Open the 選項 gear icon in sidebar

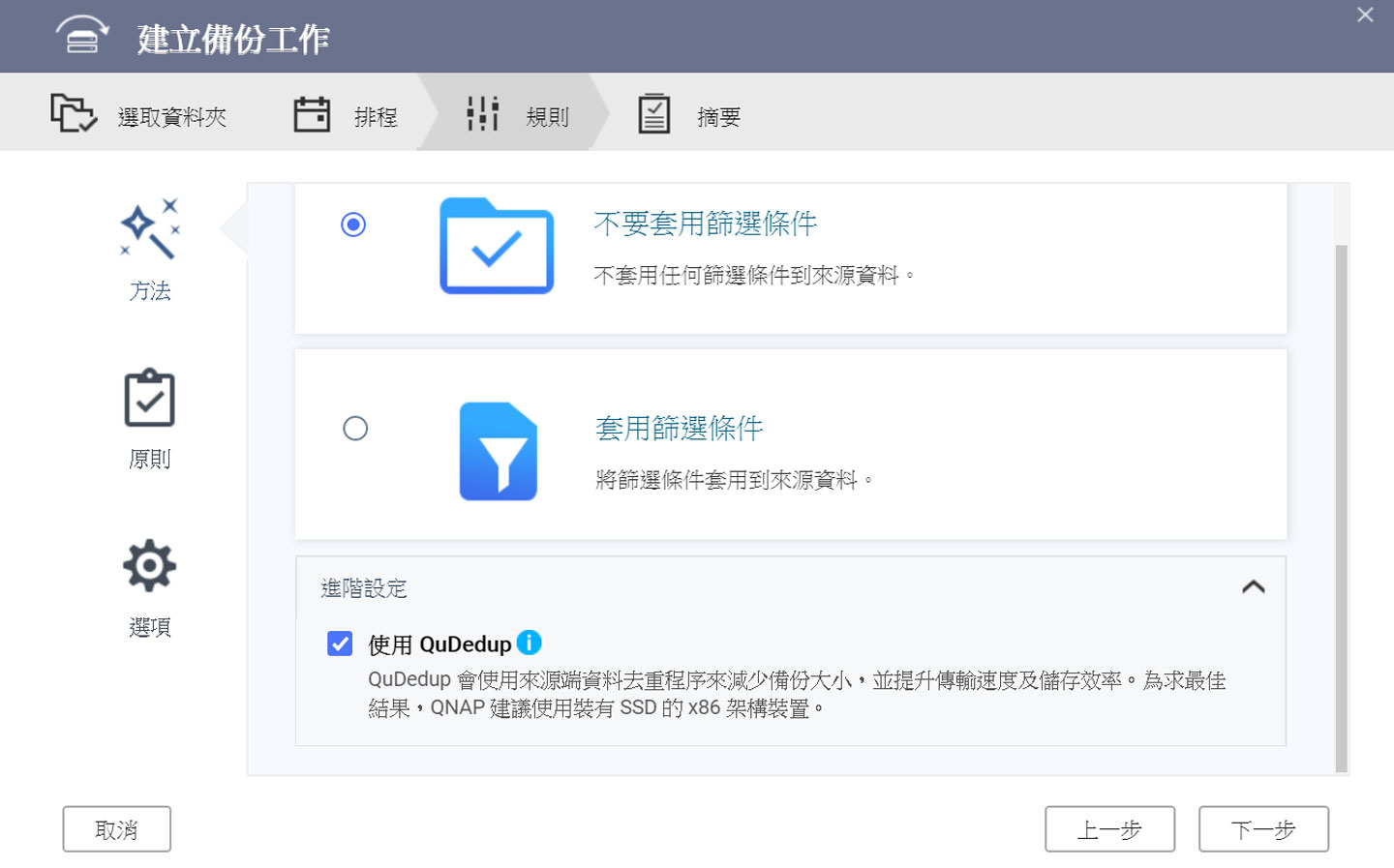coord(149,566)
